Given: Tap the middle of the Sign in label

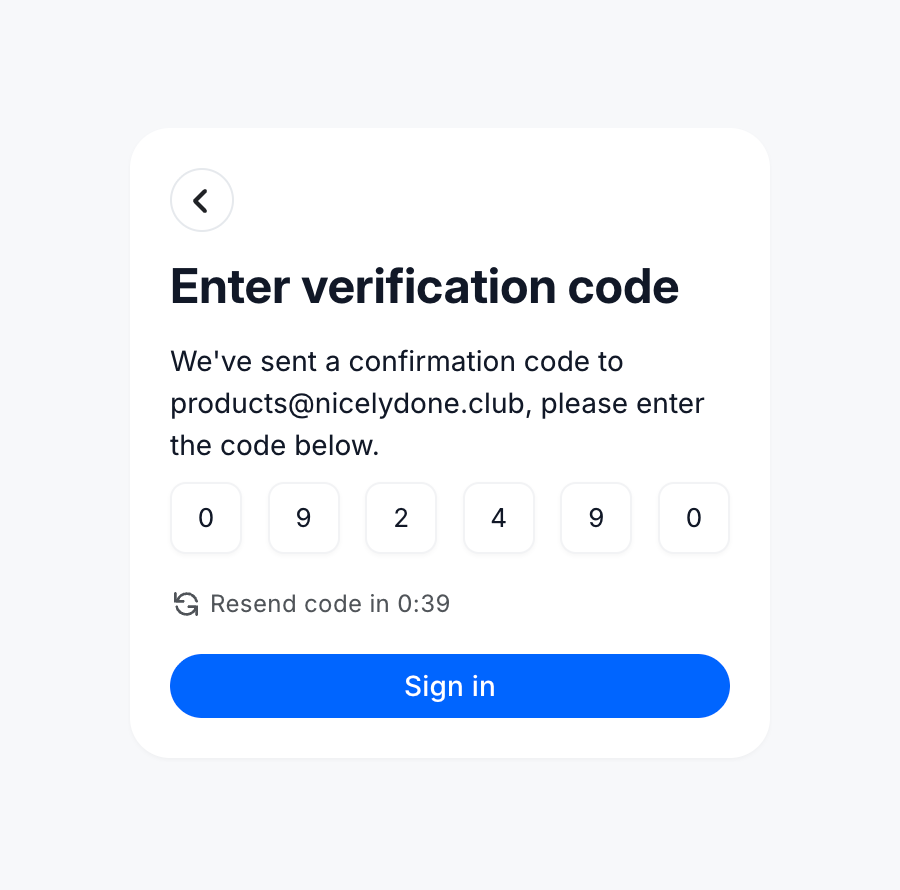Looking at the screenshot, I should (450, 686).
